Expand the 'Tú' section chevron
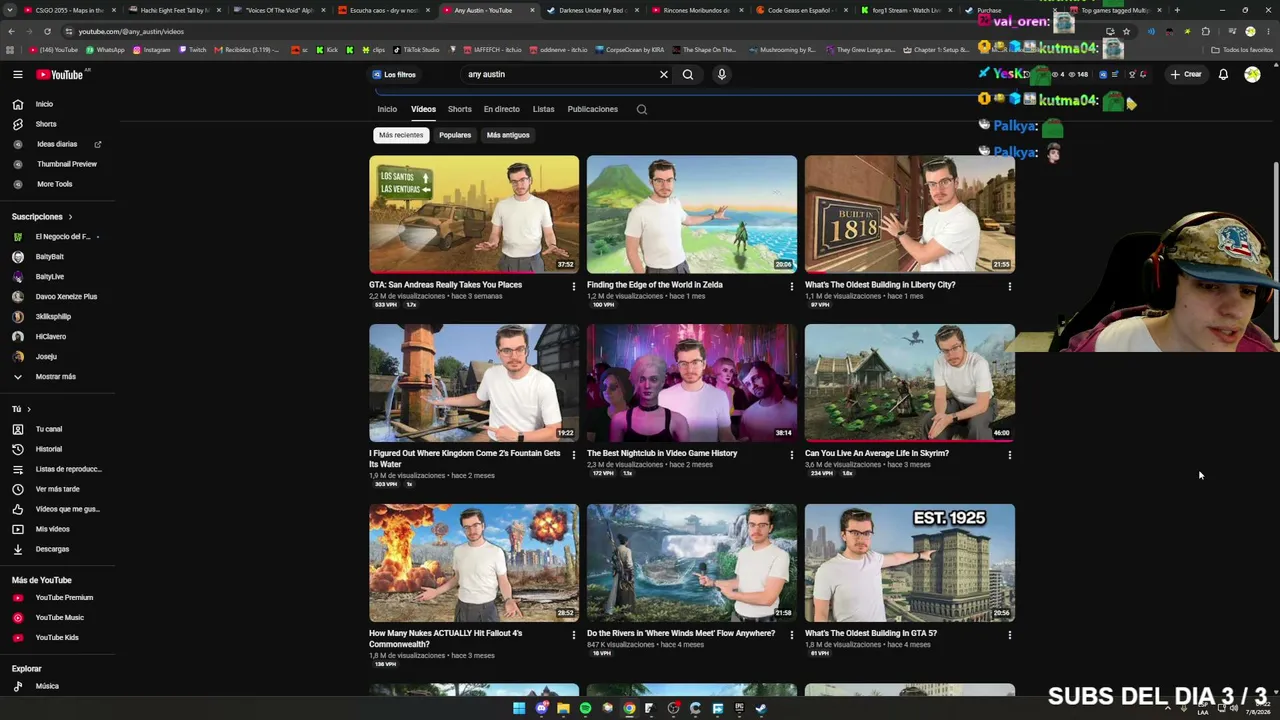The image size is (1280, 720). [x=29, y=409]
